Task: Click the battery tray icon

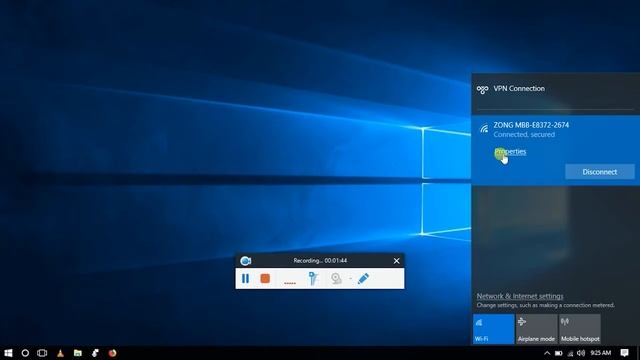Action: click(x=558, y=353)
